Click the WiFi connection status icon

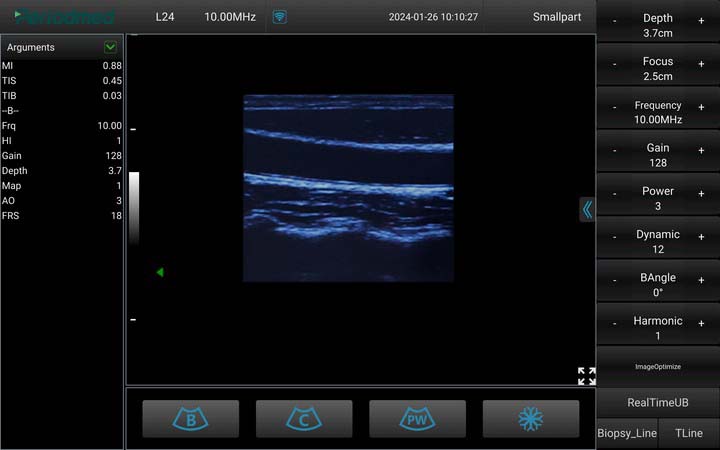pos(279,17)
